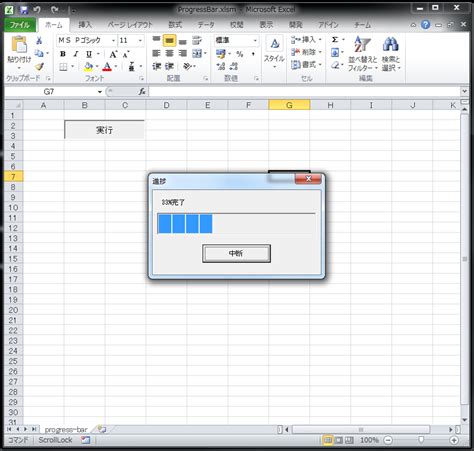The height and width of the screenshot is (451, 474).
Task: Open the File tab
Action: 20,25
